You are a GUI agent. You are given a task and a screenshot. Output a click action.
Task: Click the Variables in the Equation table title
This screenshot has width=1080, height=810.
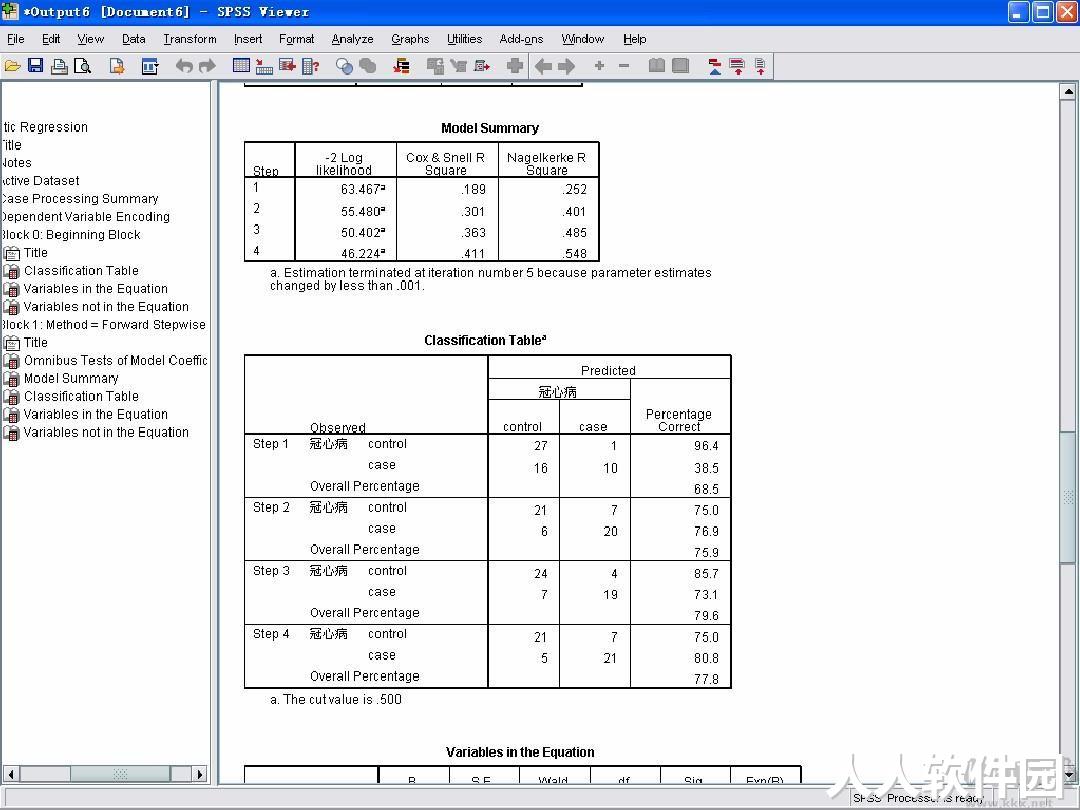[x=520, y=752]
